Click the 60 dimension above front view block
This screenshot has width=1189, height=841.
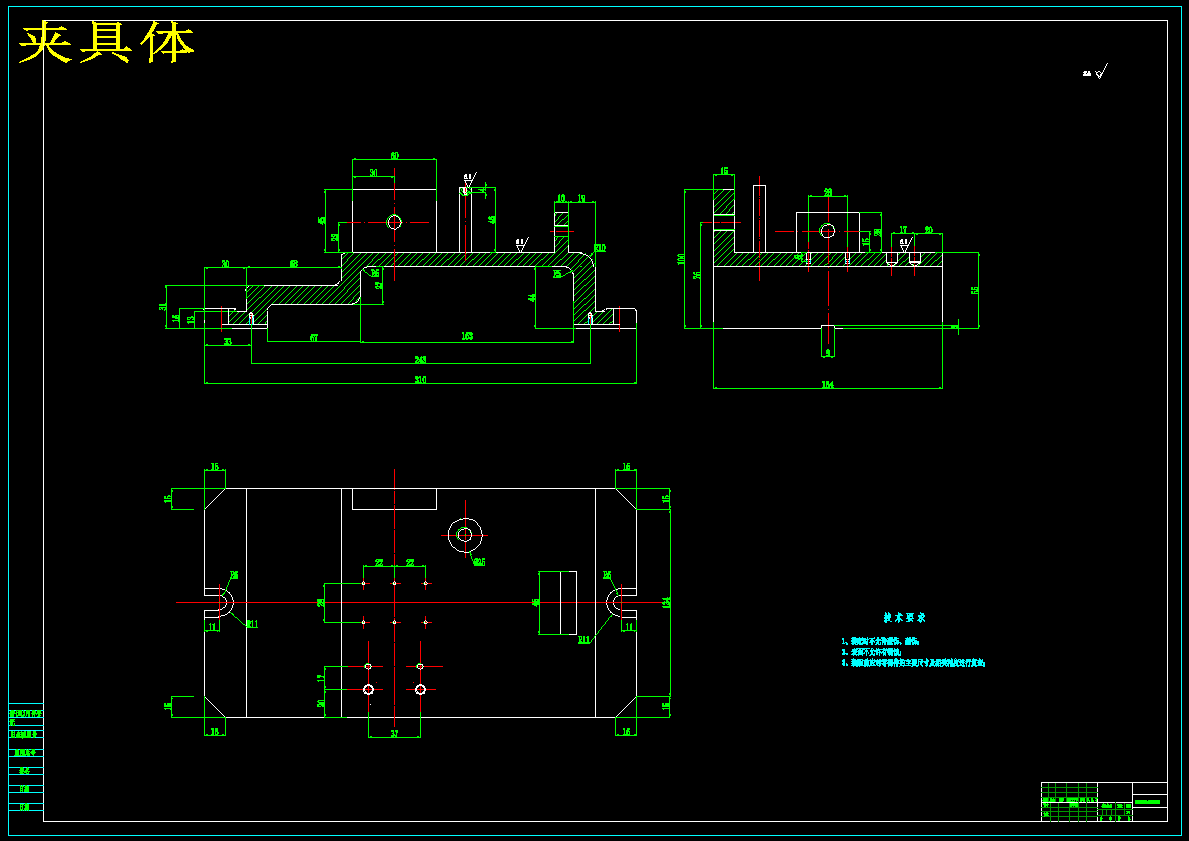394,155
